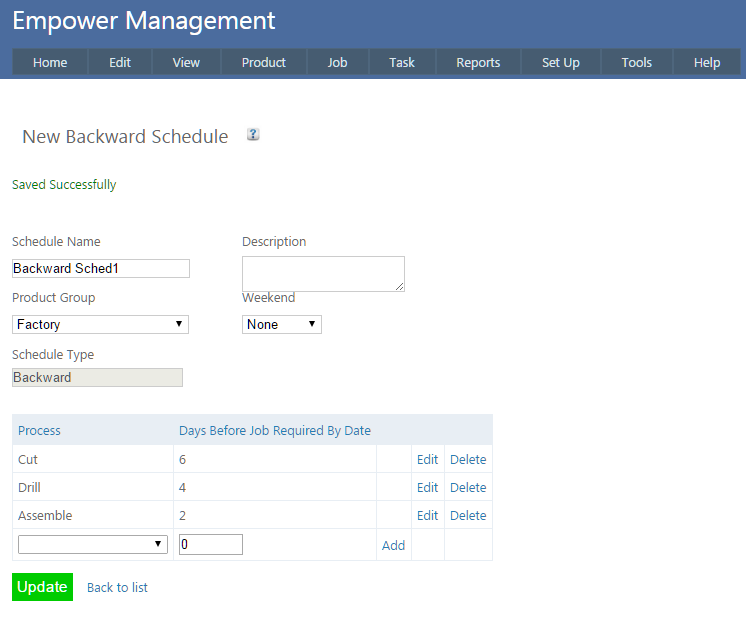Open the Product Group dropdown
This screenshot has width=746, height=628.
coord(100,324)
